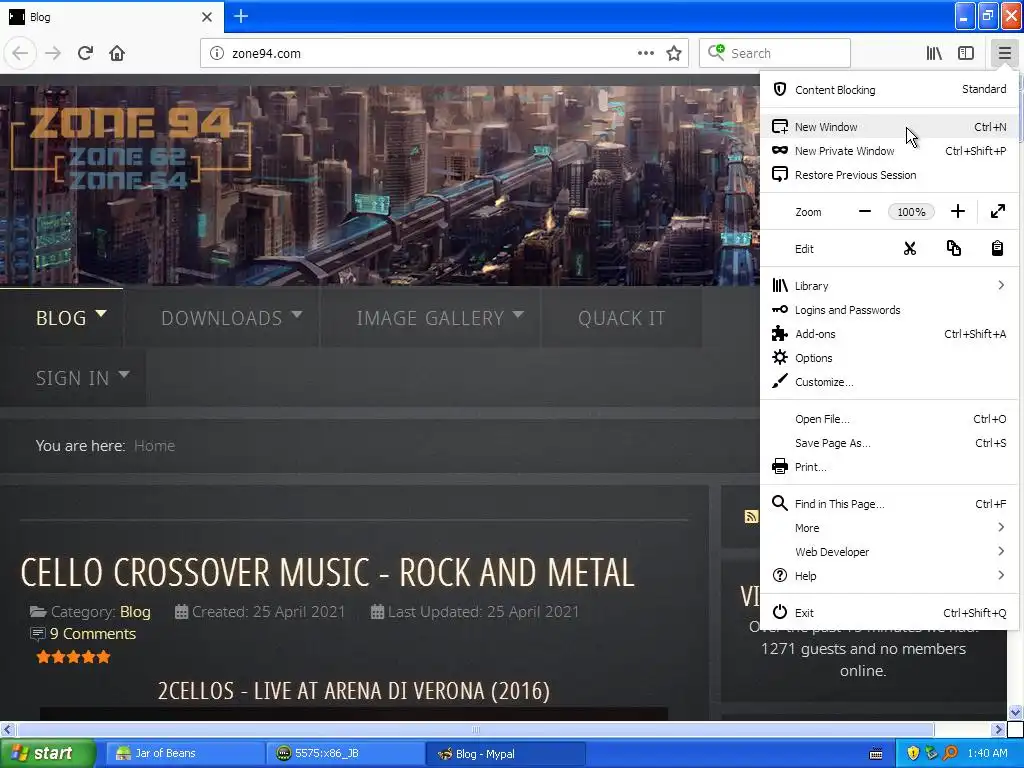Reload the current page

pyautogui.click(x=85, y=53)
